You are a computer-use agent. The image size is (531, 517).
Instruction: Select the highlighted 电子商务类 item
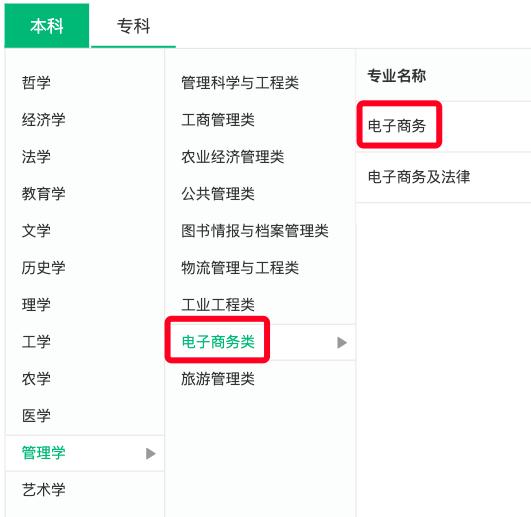(218, 342)
